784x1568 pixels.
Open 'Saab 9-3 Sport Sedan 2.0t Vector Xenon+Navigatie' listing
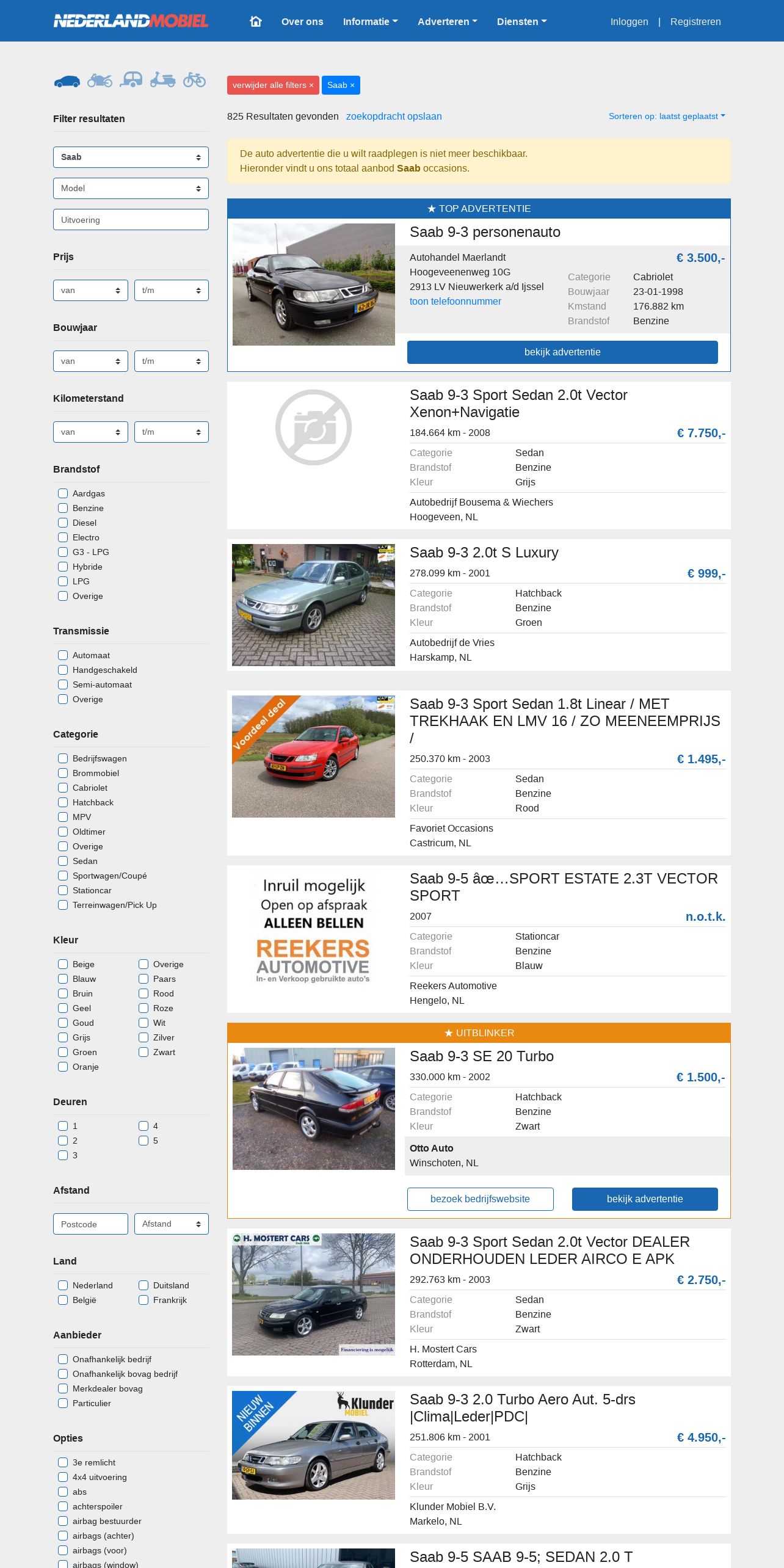point(518,404)
